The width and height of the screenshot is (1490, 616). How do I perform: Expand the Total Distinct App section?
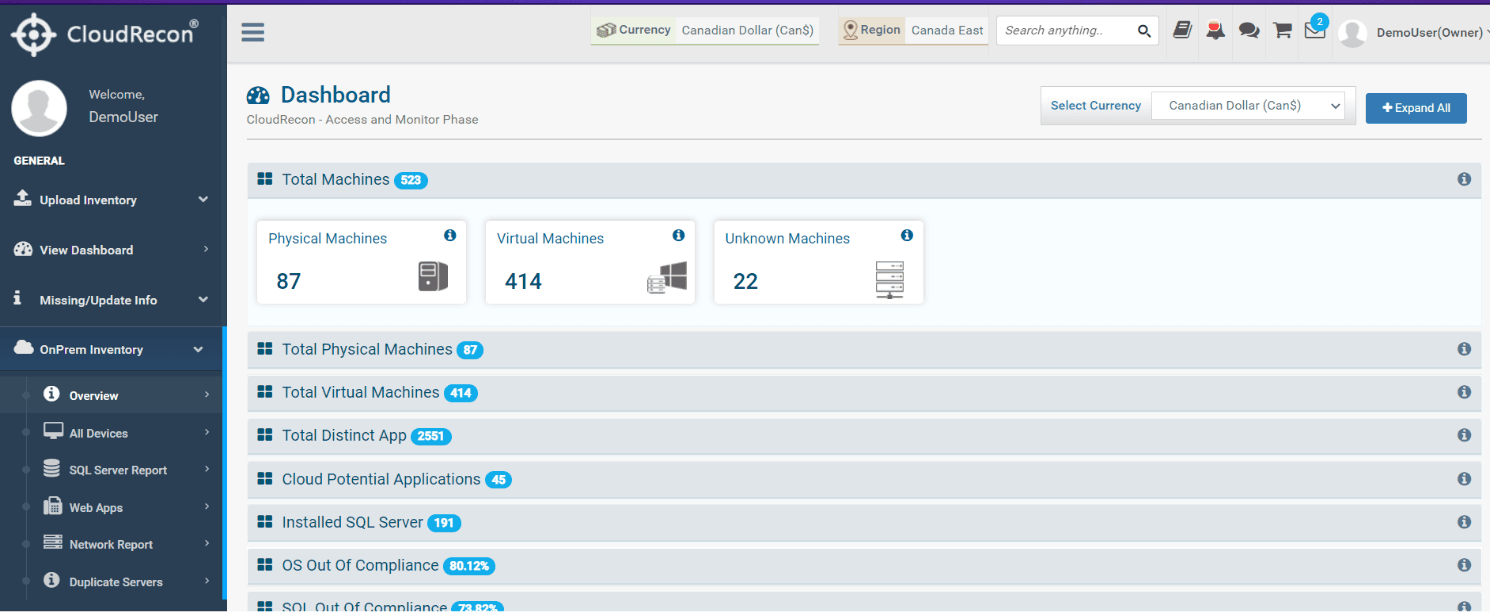tap(864, 435)
